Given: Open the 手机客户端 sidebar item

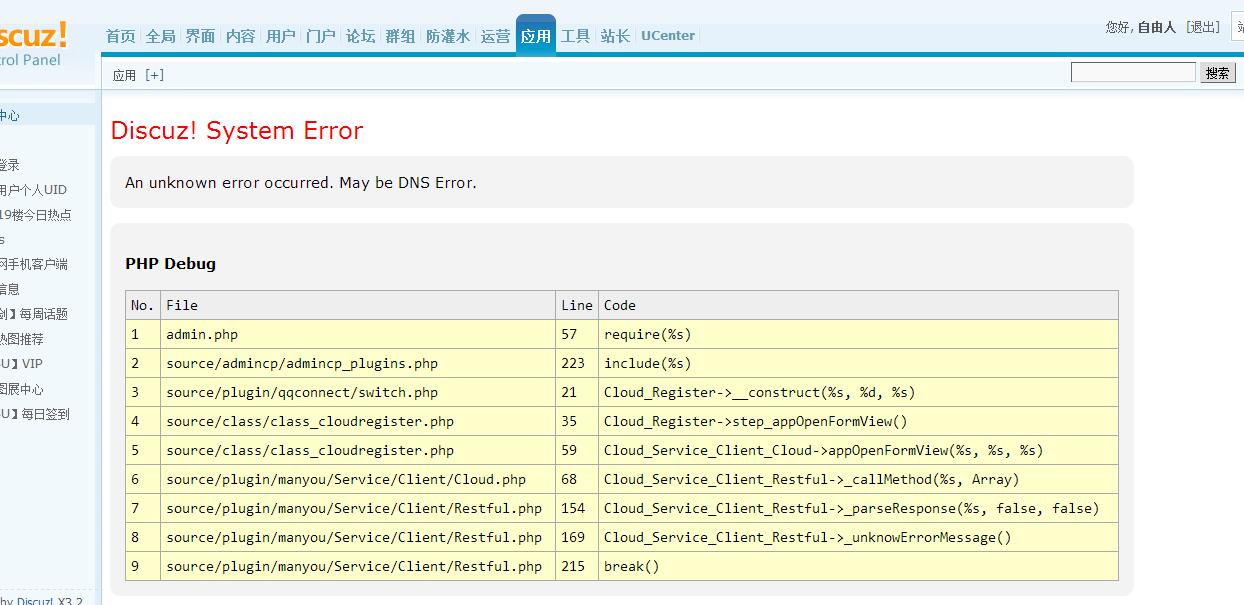Looking at the screenshot, I should tap(34, 264).
